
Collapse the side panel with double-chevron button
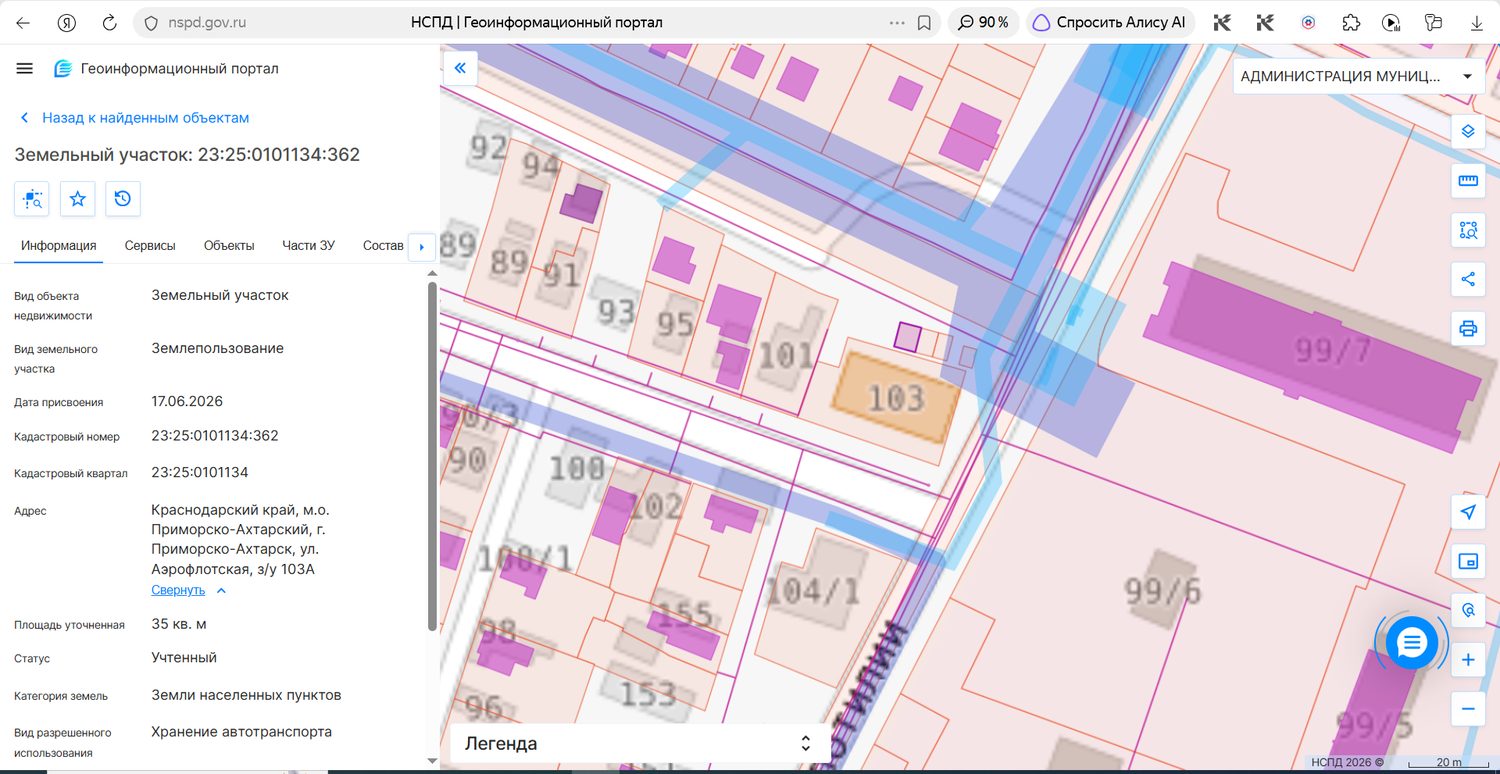(x=460, y=68)
